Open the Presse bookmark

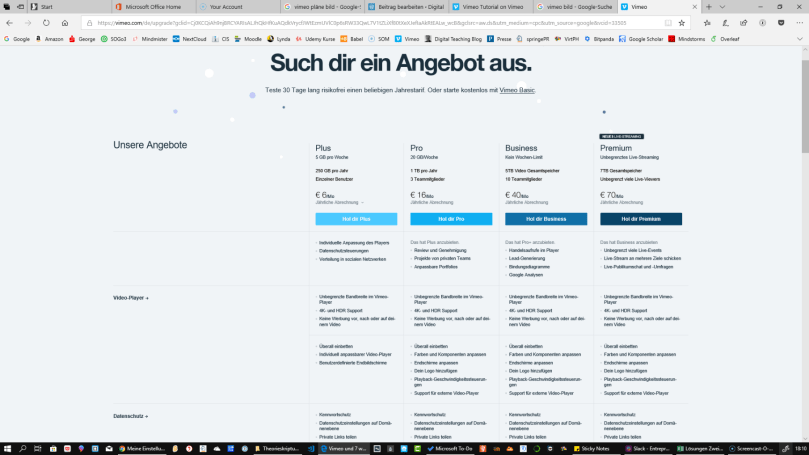click(x=499, y=39)
